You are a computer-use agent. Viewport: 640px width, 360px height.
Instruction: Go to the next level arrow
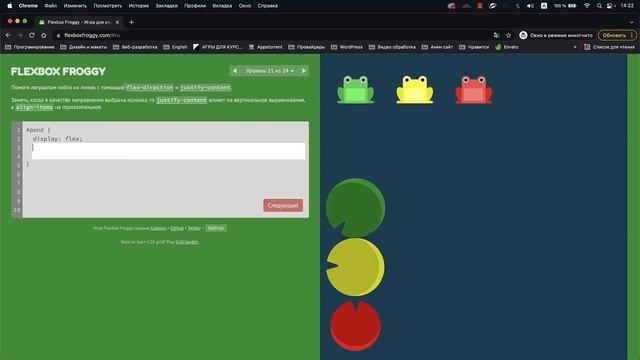coord(304,71)
